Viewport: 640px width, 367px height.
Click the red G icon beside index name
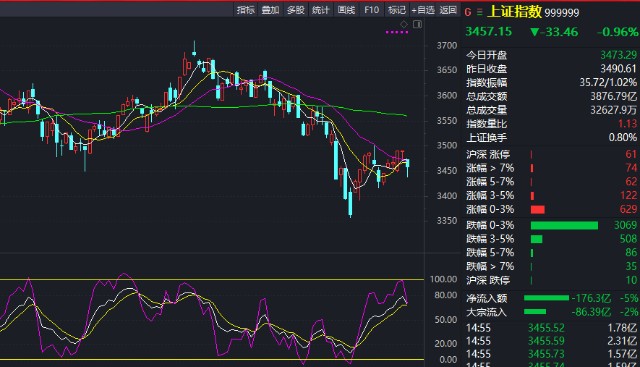468,12
